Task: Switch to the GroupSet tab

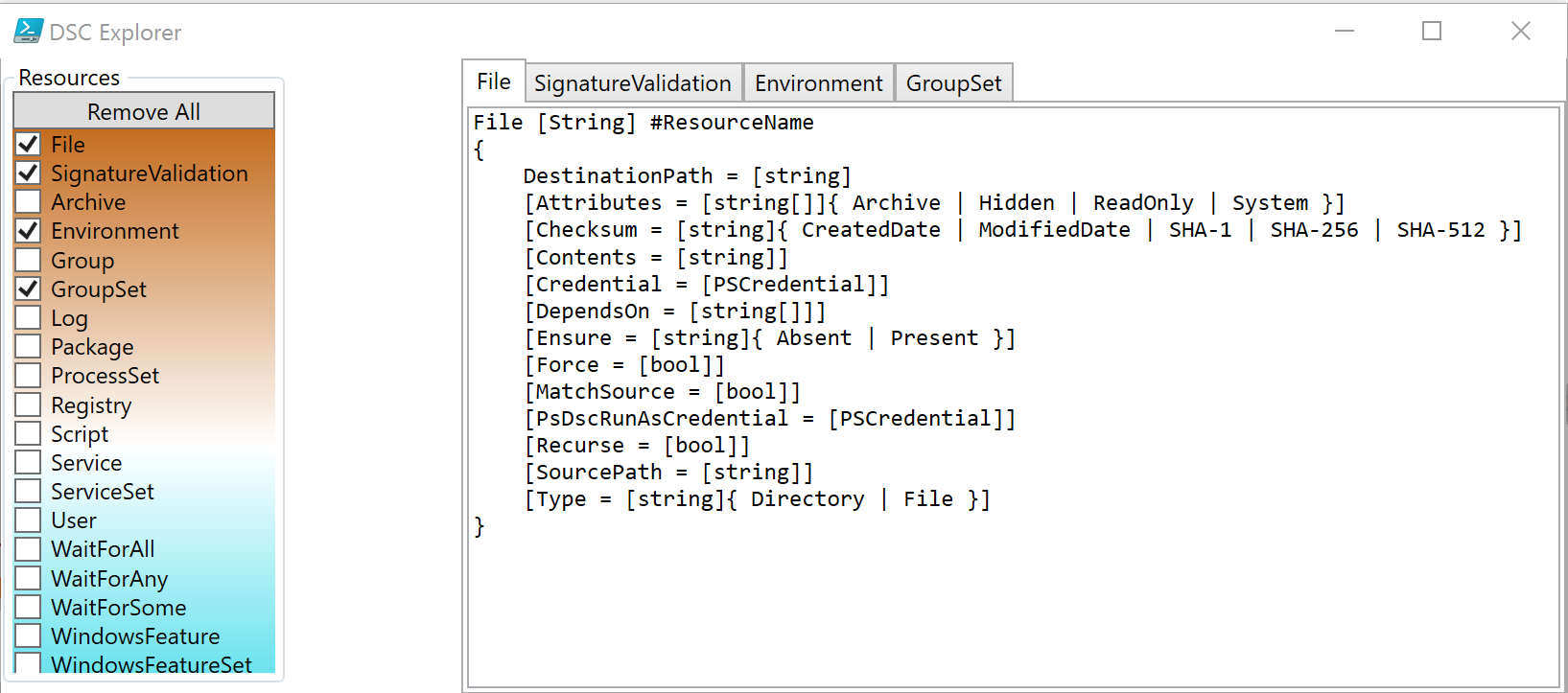Action: tap(953, 83)
